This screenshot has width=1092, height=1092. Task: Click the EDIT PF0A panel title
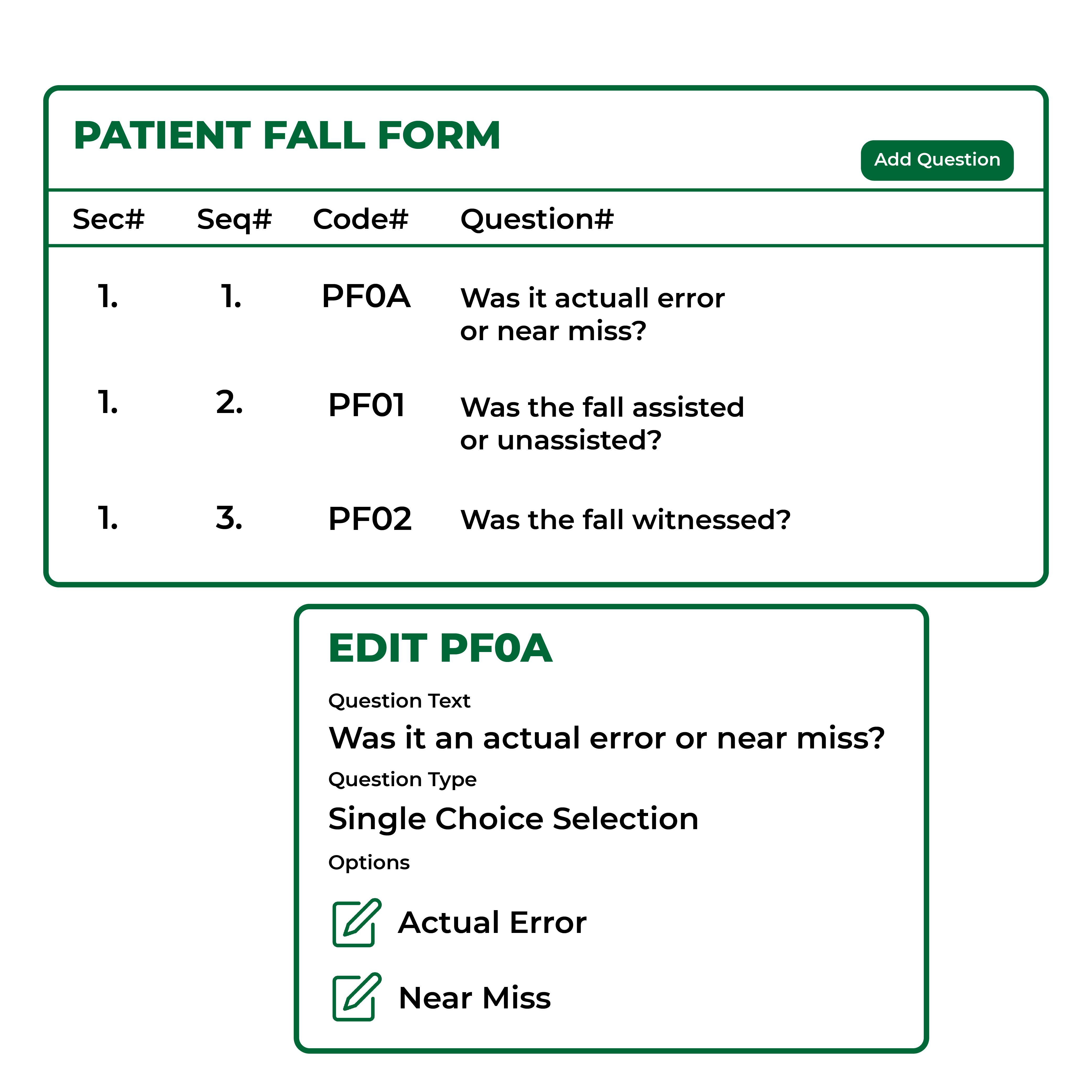[x=440, y=648]
